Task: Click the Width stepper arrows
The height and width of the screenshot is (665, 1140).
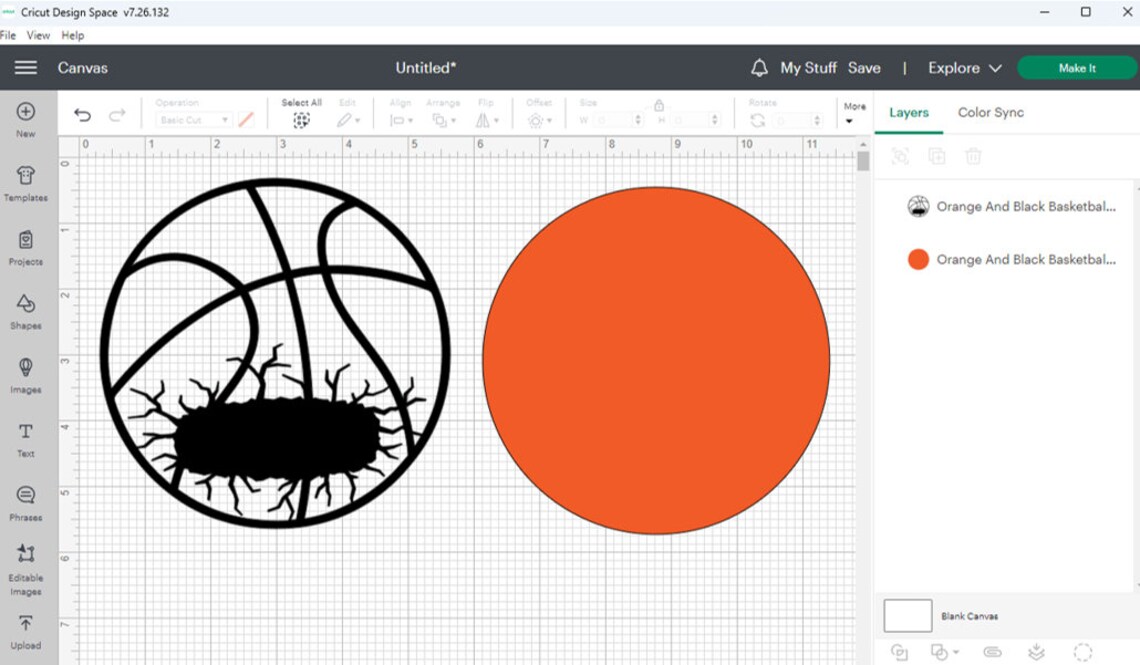Action: click(x=638, y=120)
